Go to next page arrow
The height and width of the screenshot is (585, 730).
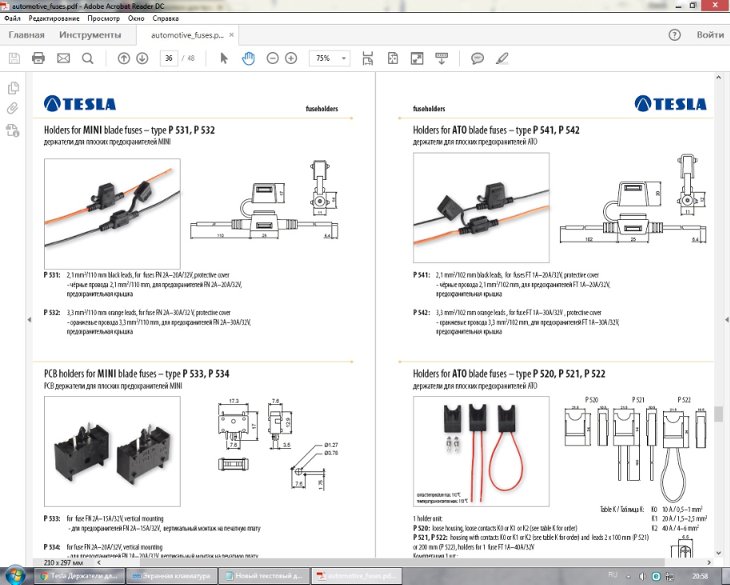(142, 58)
